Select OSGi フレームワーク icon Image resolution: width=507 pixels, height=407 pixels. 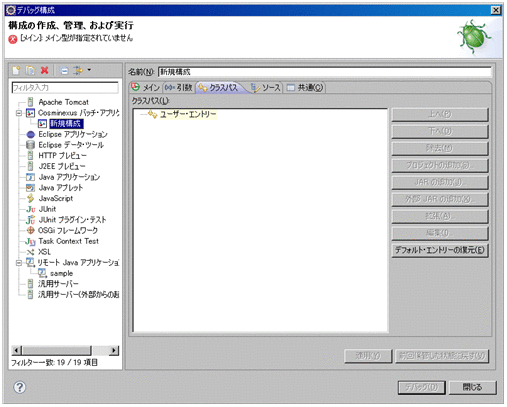[x=30, y=230]
